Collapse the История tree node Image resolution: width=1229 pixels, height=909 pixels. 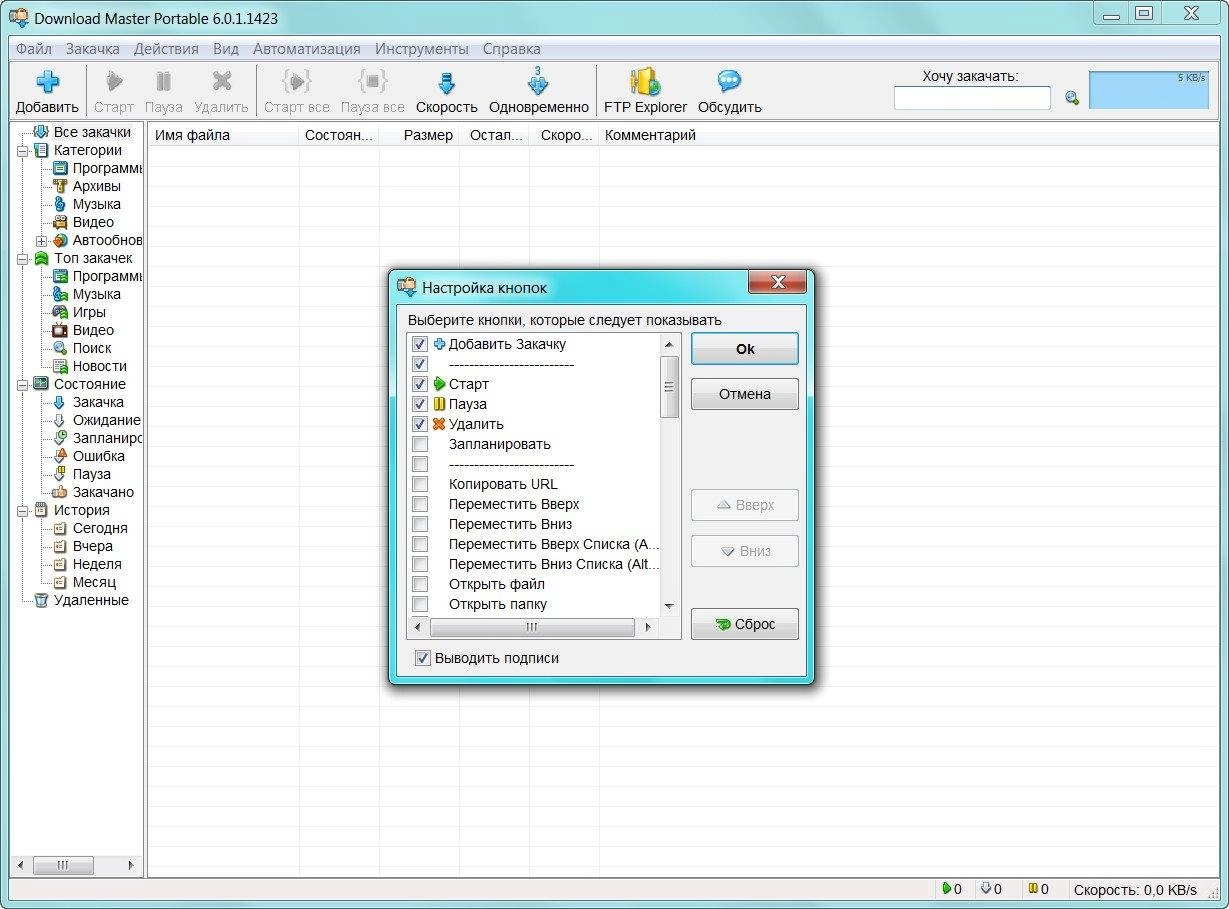(22, 511)
